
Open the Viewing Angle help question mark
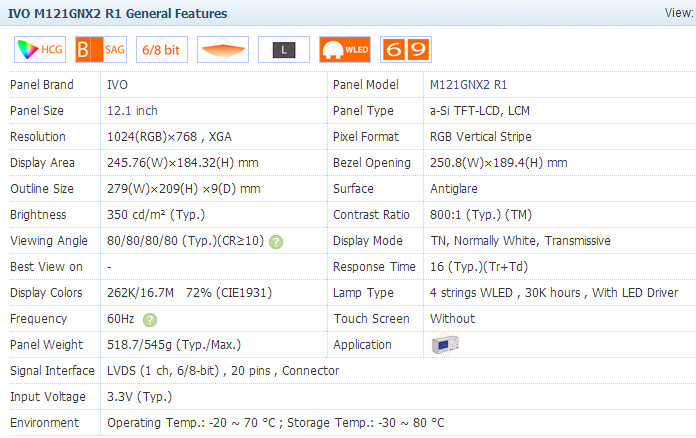click(276, 242)
